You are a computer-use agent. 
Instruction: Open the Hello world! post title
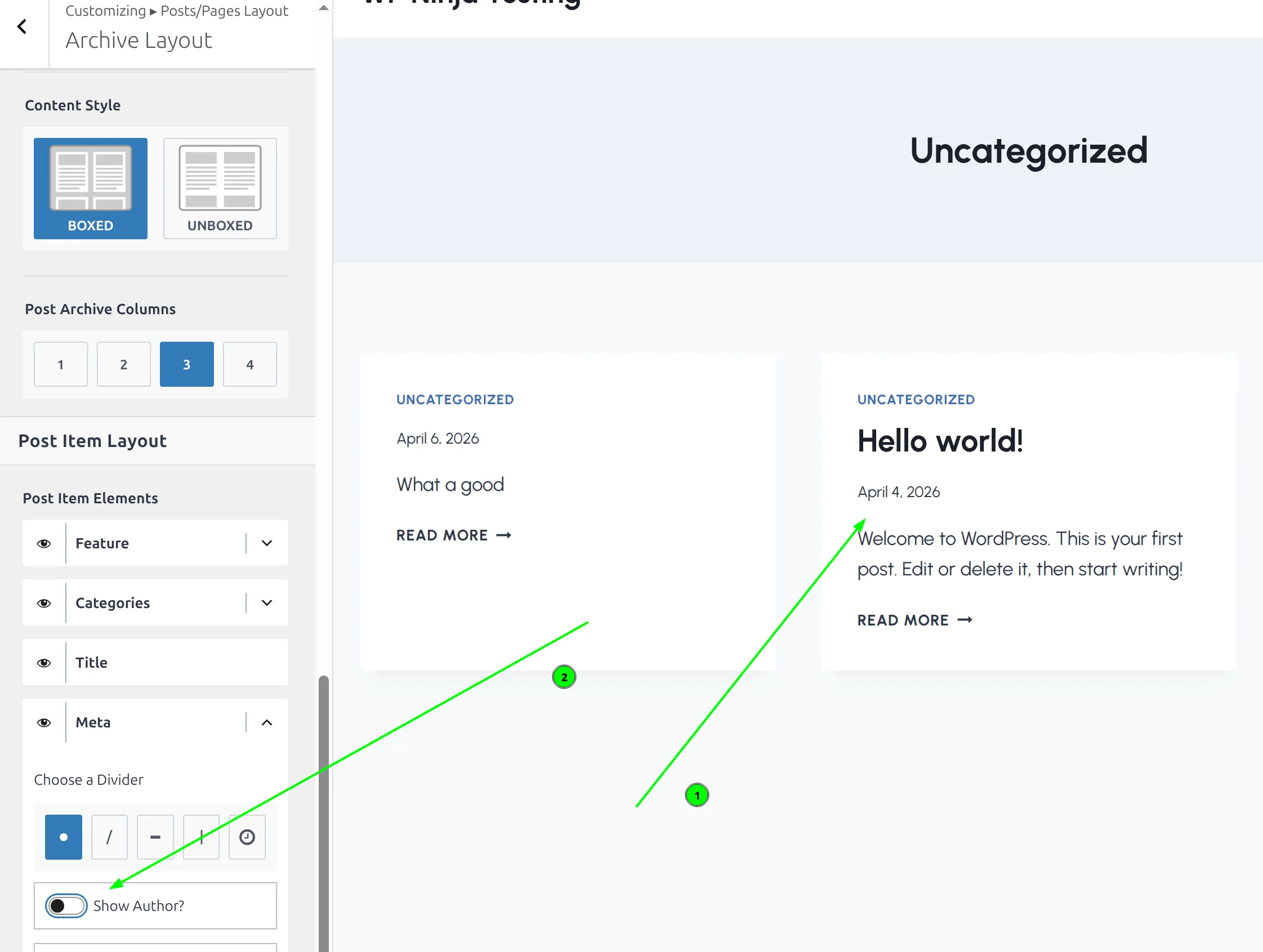coord(940,441)
